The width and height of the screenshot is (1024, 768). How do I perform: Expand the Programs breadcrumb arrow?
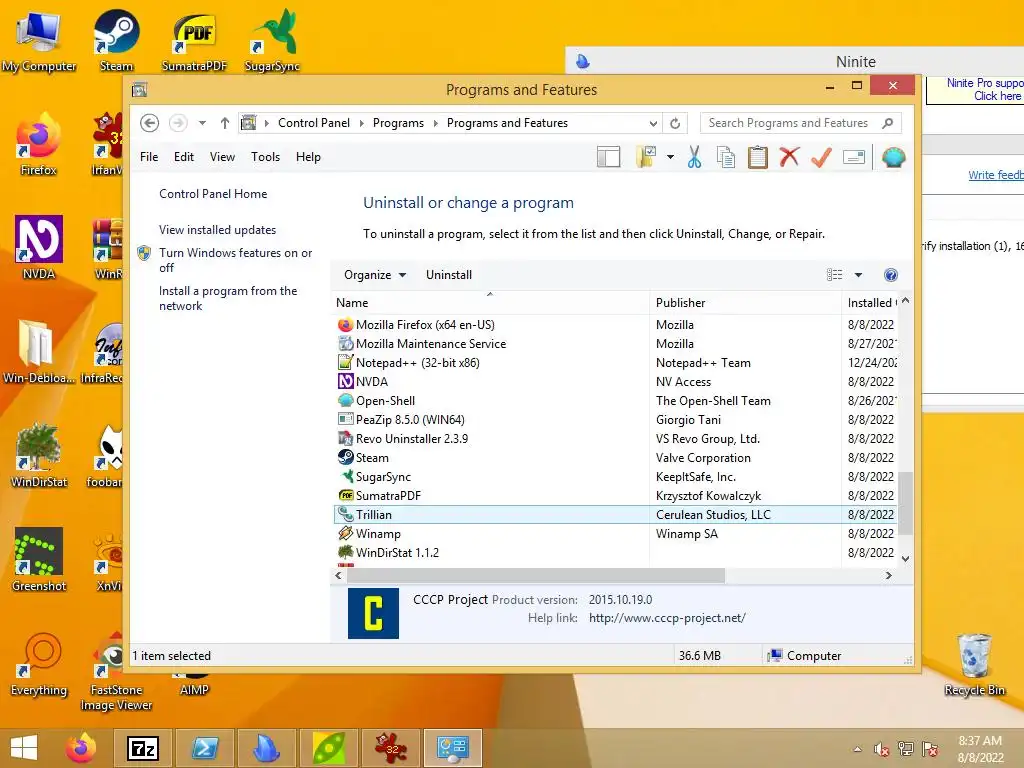coord(436,123)
